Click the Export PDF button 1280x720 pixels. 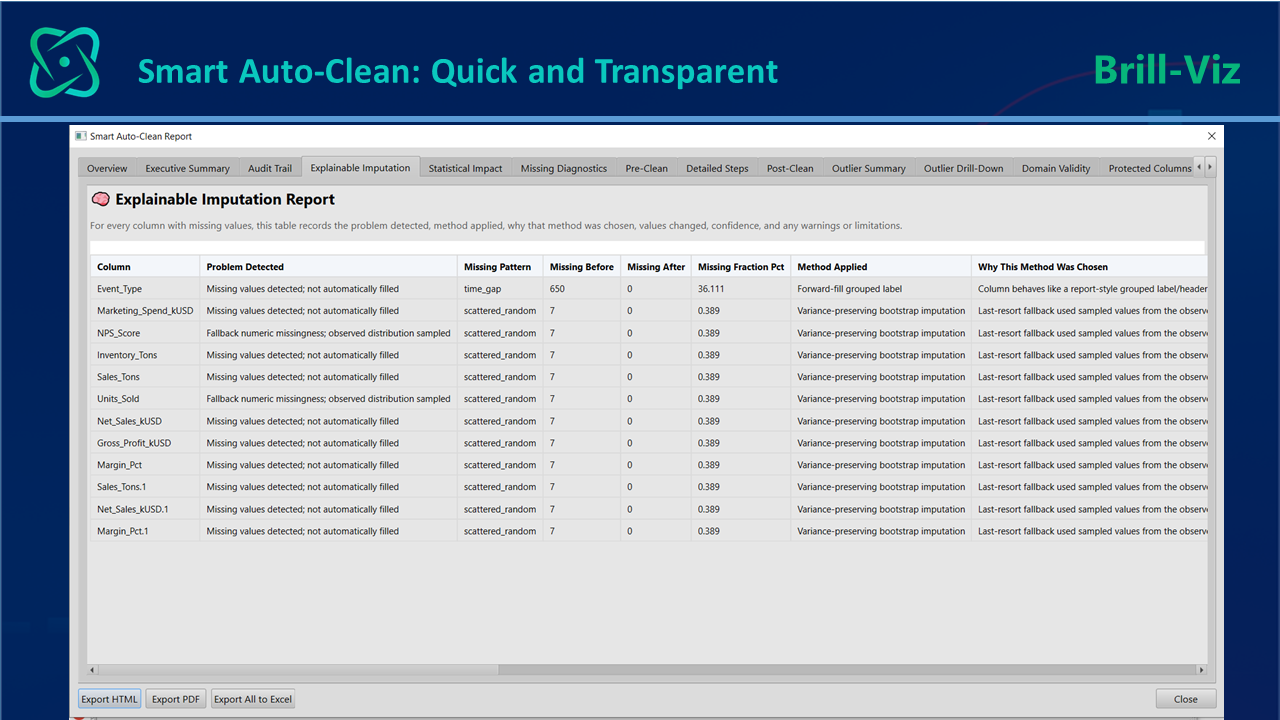pyautogui.click(x=176, y=699)
